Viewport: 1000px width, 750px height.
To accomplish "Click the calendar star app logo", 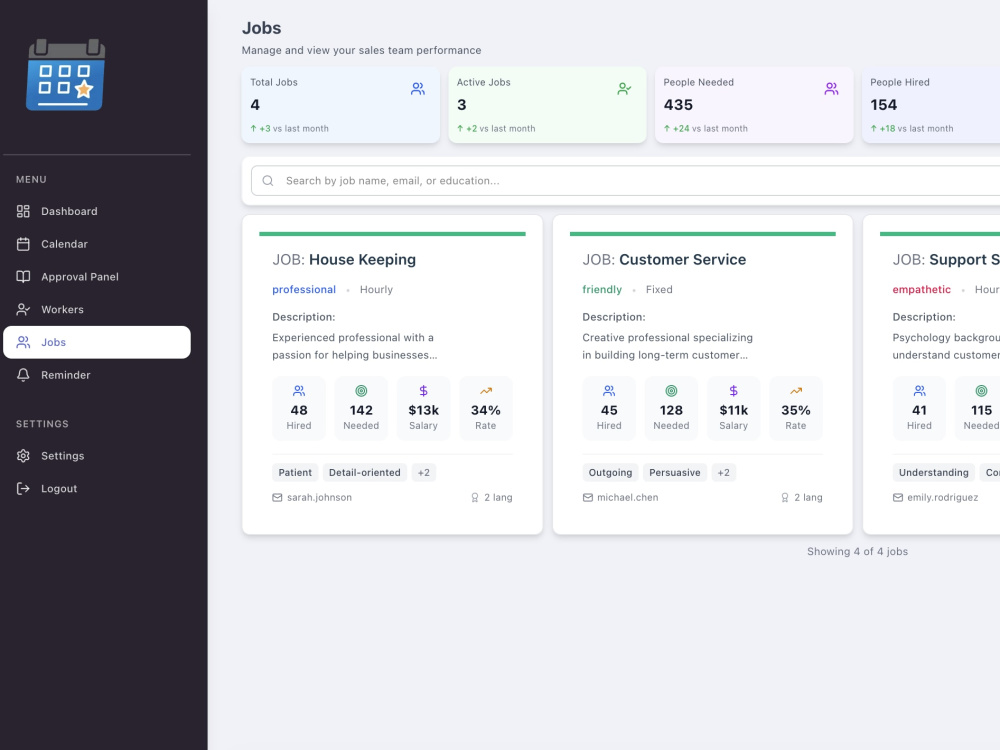I will (66, 75).
